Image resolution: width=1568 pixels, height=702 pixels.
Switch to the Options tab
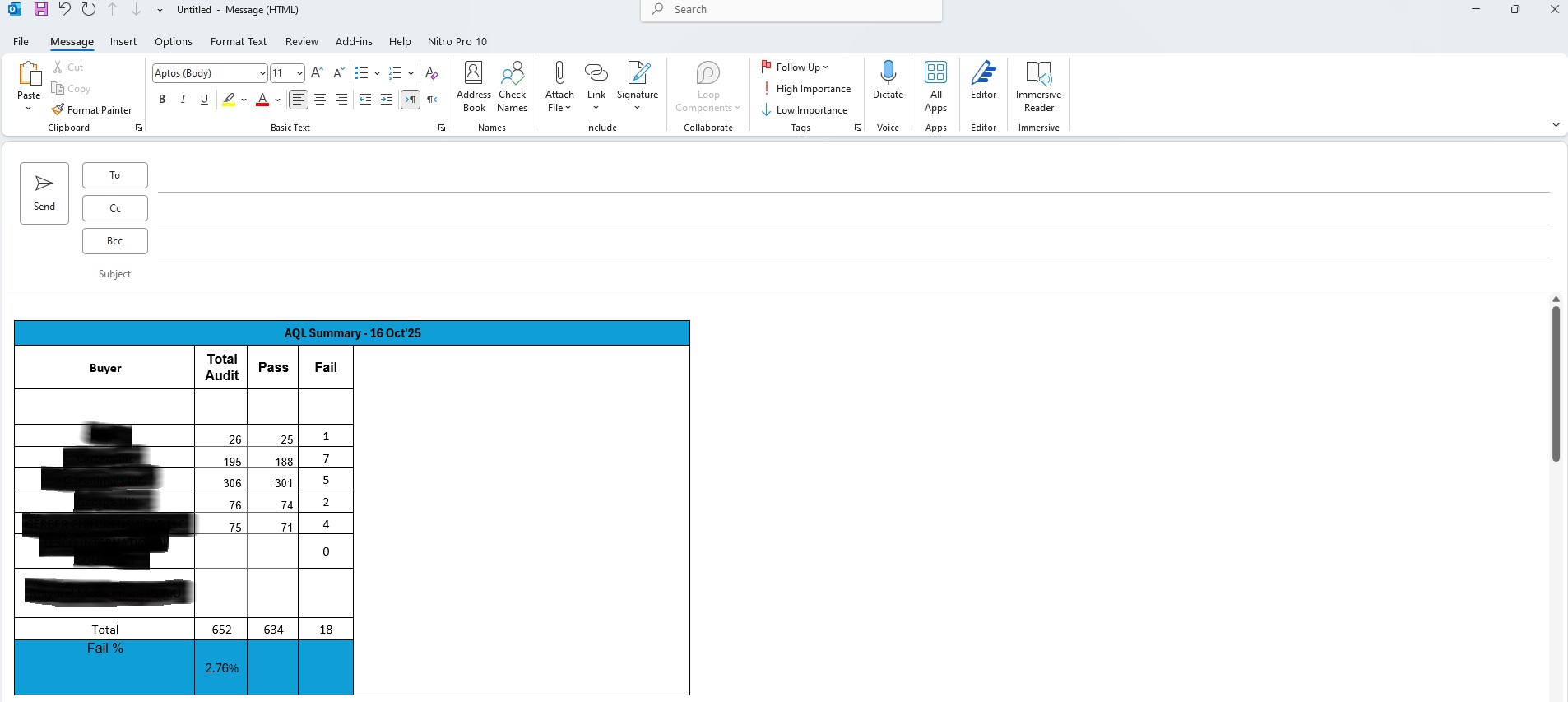click(174, 41)
